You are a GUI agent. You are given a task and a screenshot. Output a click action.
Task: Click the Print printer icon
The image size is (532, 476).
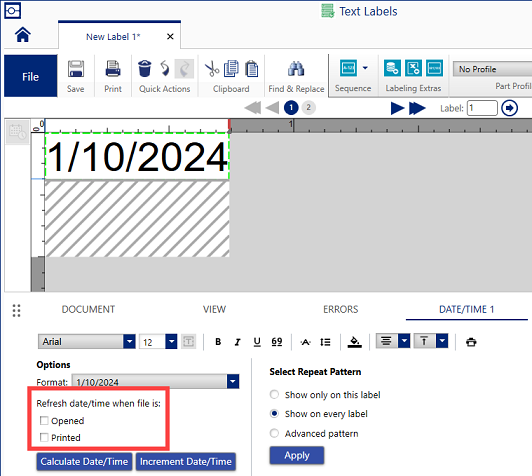click(x=113, y=69)
